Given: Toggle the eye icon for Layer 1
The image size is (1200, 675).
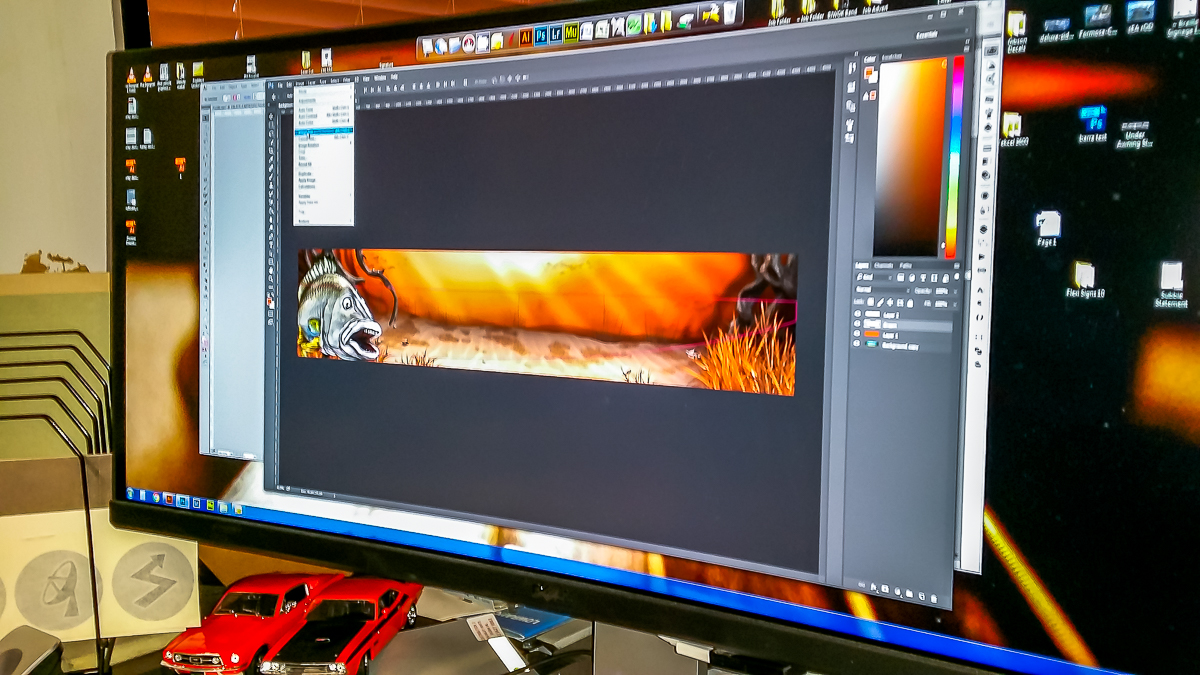Looking at the screenshot, I should click(858, 334).
